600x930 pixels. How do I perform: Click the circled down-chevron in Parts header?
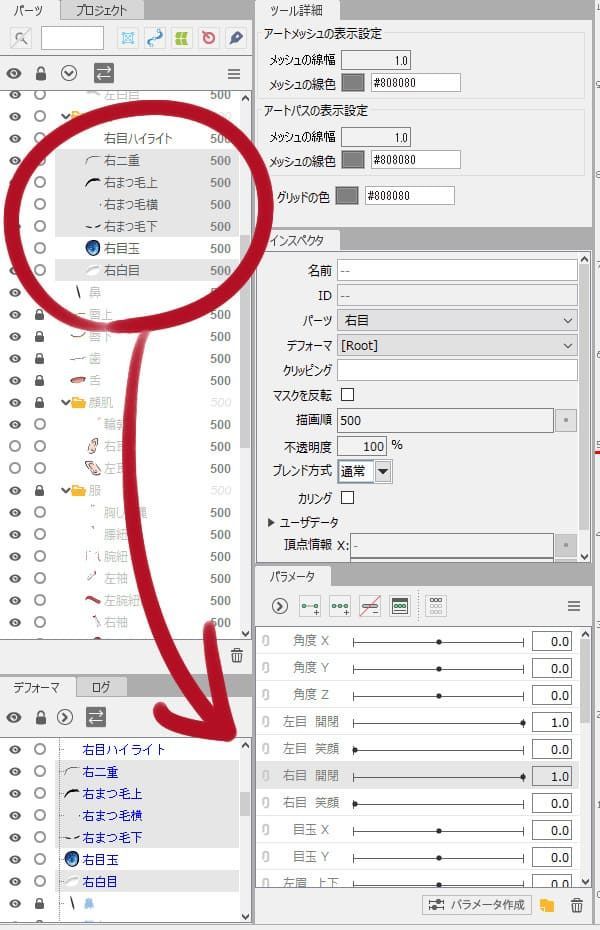click(69, 74)
